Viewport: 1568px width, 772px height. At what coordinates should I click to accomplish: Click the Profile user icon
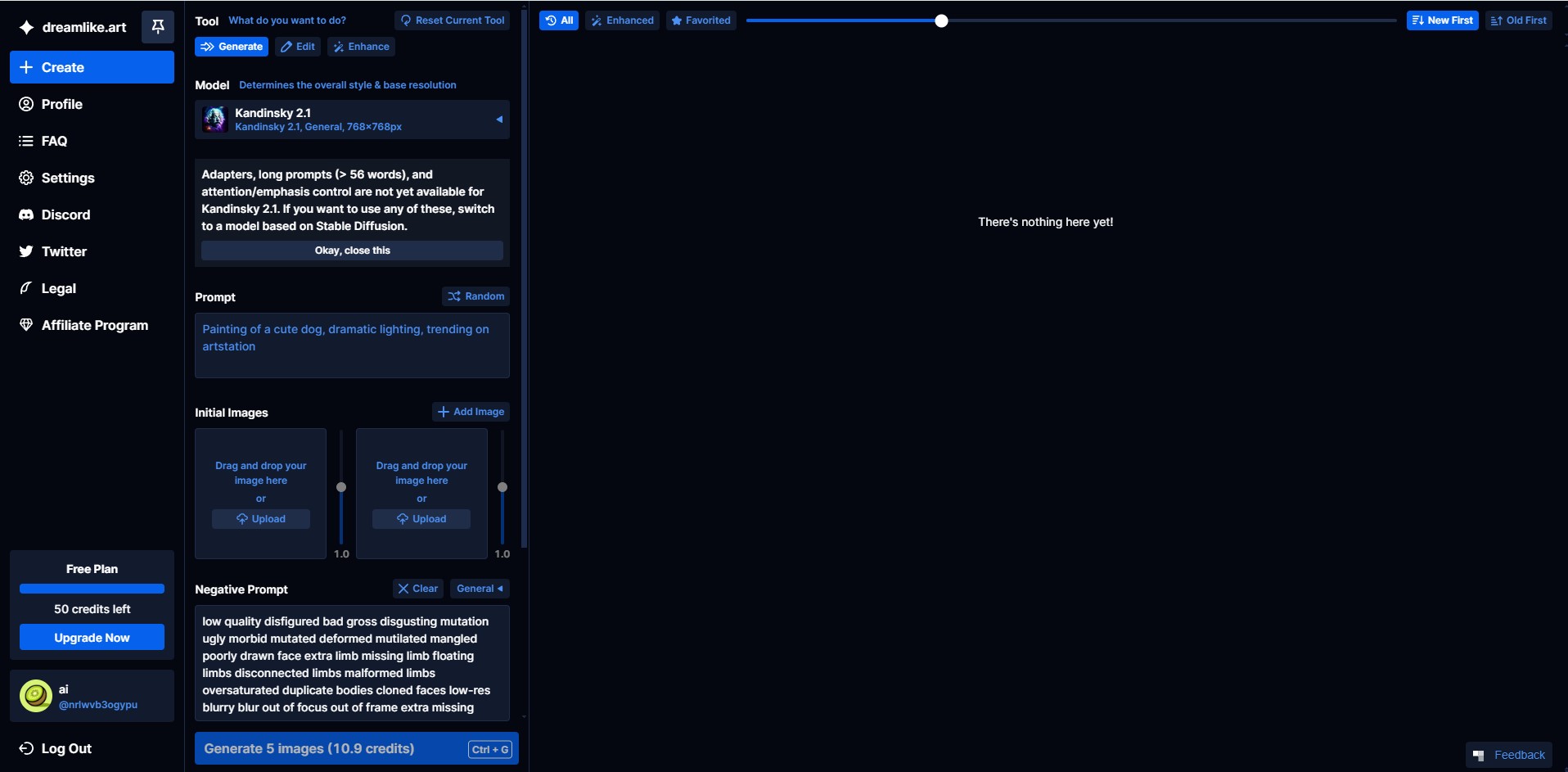click(26, 104)
